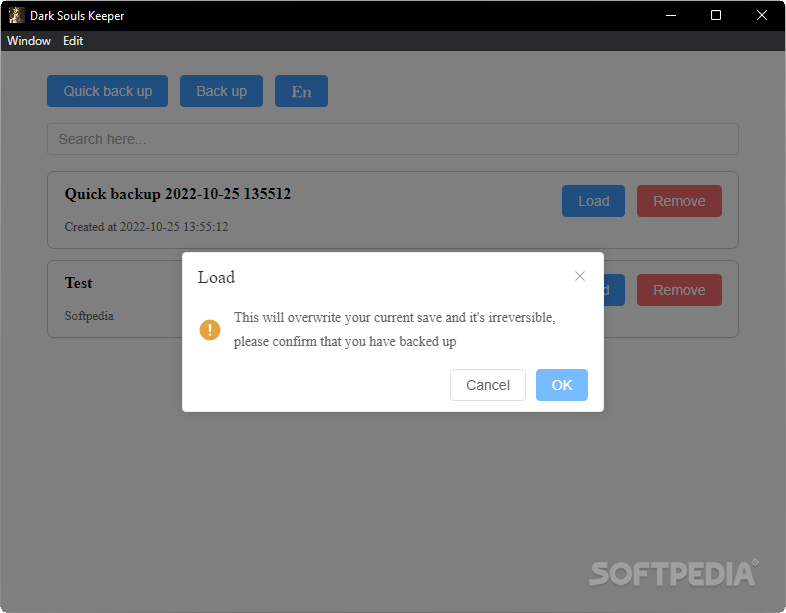Image resolution: width=786 pixels, height=613 pixels.
Task: Minimize the Dark Souls Keeper window
Action: tap(671, 16)
